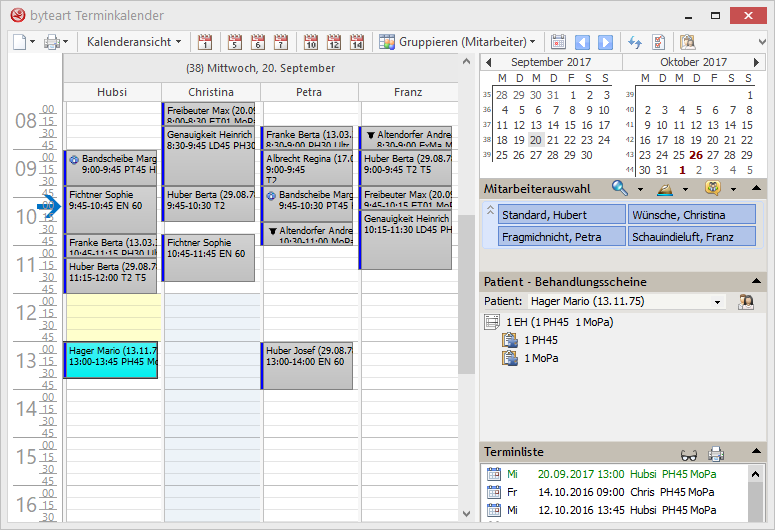Screen dimensions: 775x530
Task: Switch to the 14-day view icon
Action: 357,42
